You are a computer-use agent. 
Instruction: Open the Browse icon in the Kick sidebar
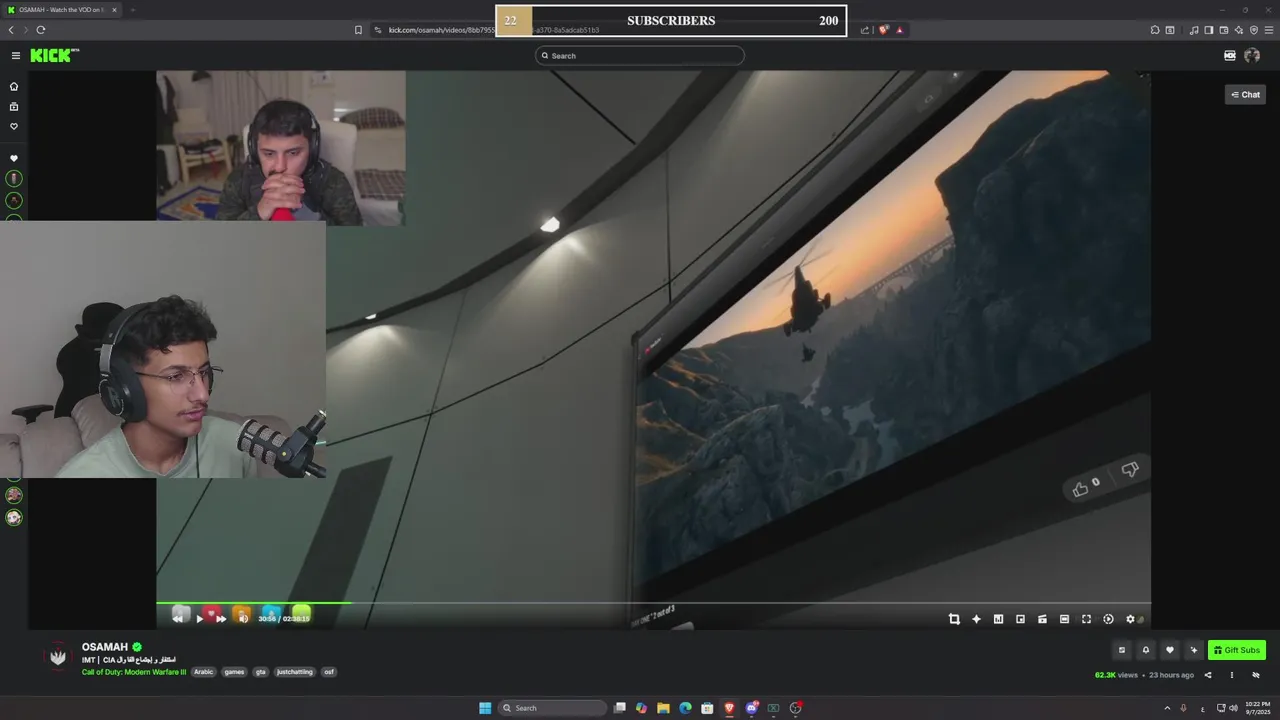pos(14,107)
